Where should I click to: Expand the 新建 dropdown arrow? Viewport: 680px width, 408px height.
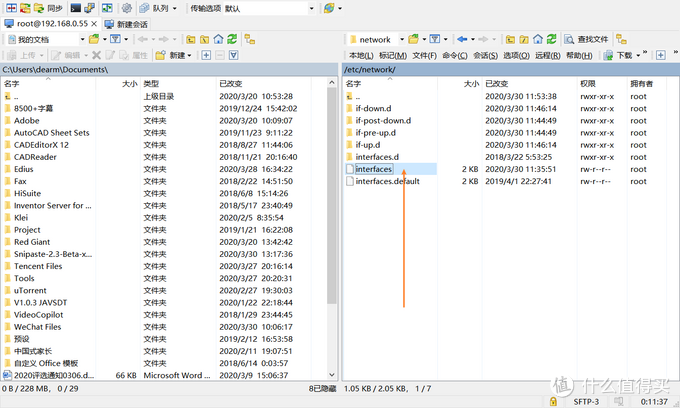tap(190, 55)
